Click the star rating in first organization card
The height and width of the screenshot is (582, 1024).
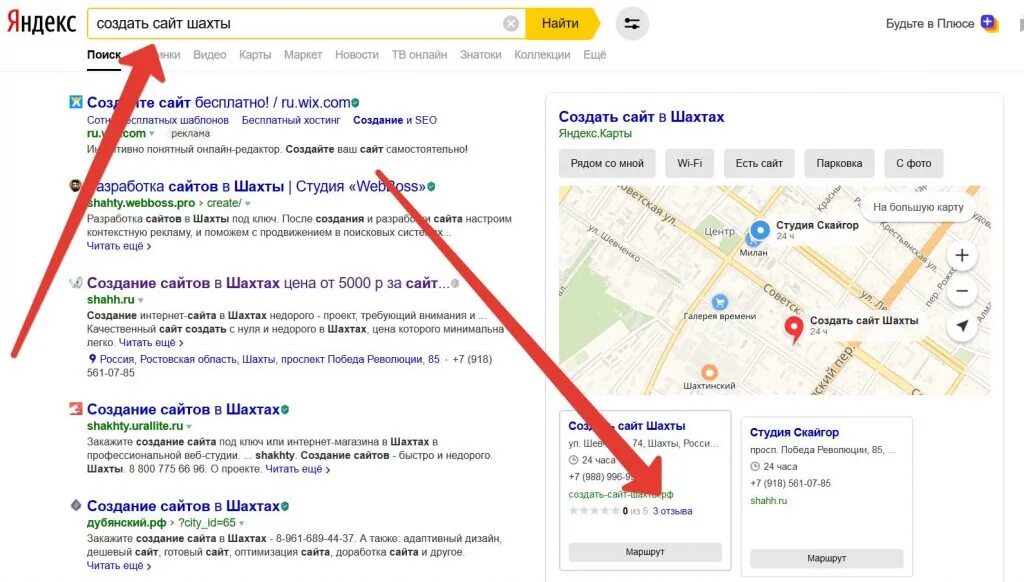coord(594,511)
